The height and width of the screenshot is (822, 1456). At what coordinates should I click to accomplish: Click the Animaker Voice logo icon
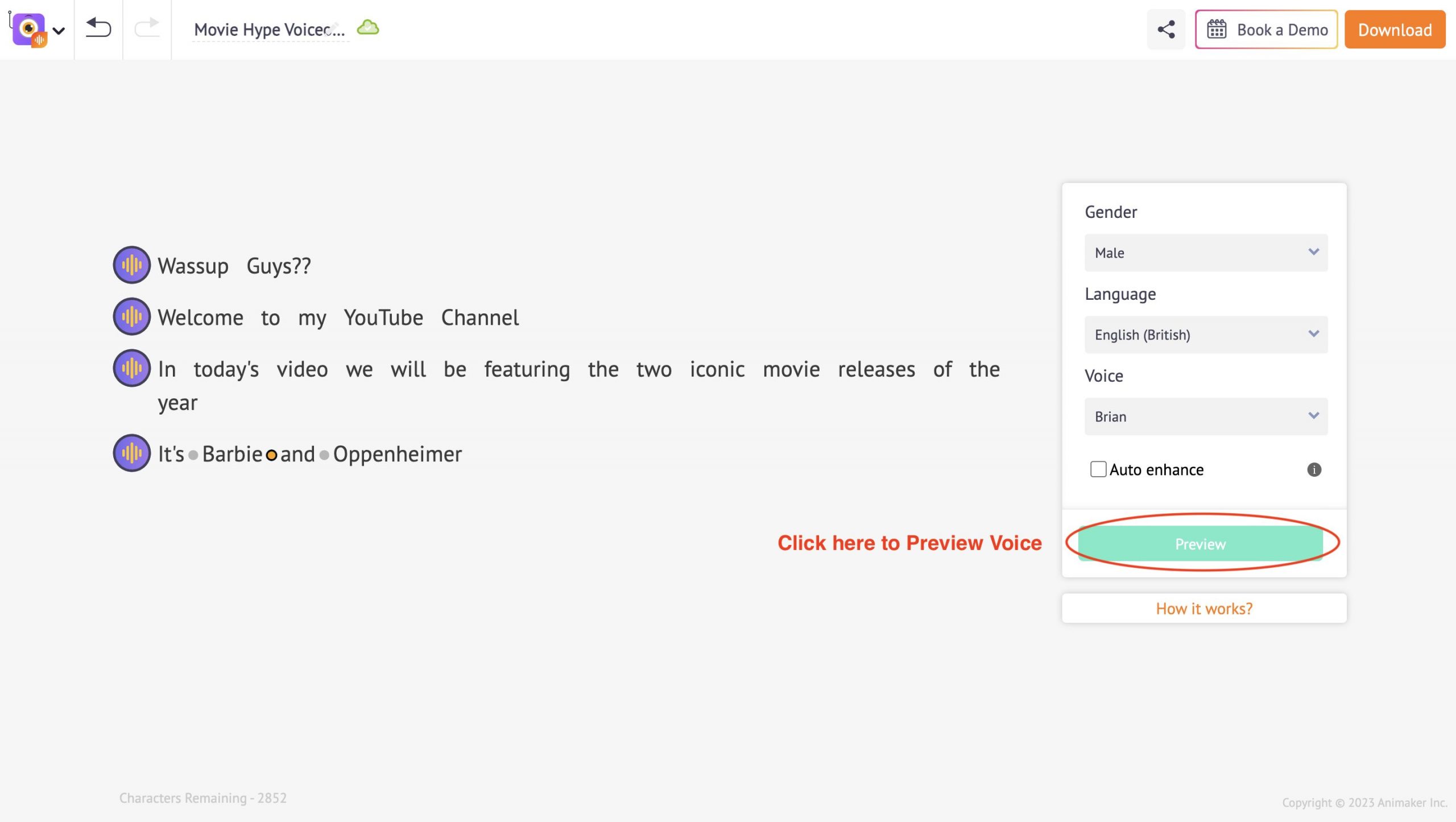[28, 29]
